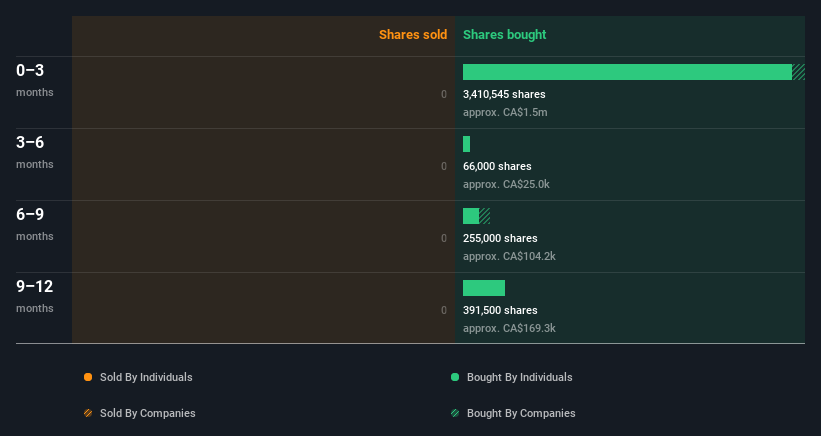
Task: Click the solid green bar for 0–3 months
Action: click(627, 72)
